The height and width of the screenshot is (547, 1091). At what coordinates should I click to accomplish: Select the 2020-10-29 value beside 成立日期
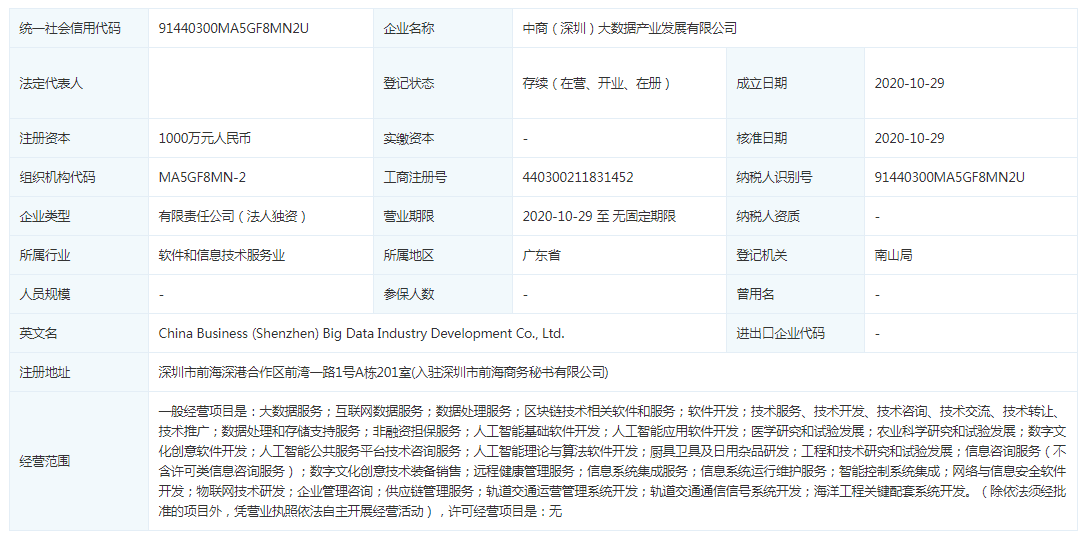tap(909, 84)
